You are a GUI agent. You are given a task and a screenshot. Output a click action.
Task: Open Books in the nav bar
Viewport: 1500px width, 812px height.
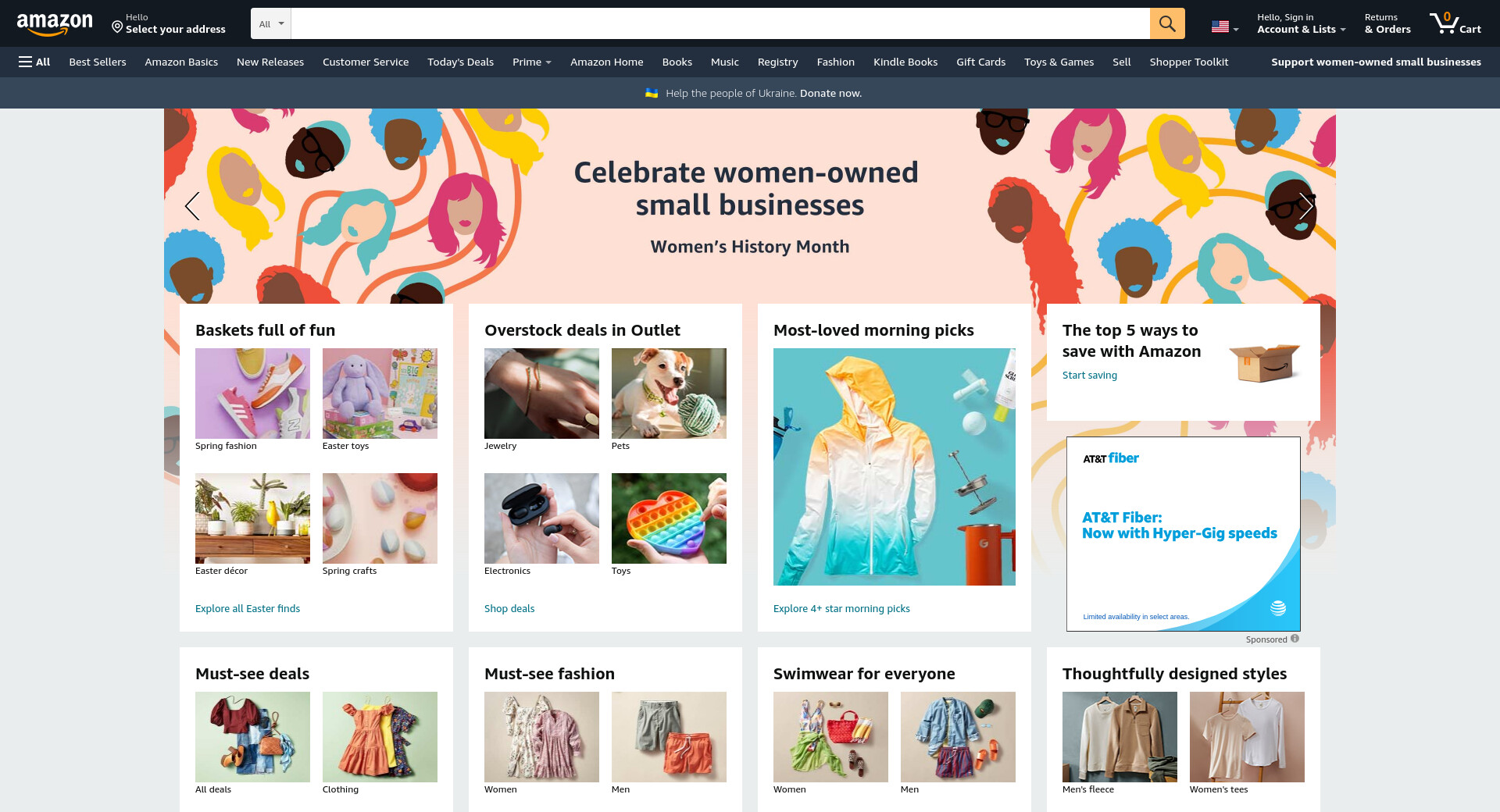[677, 62]
